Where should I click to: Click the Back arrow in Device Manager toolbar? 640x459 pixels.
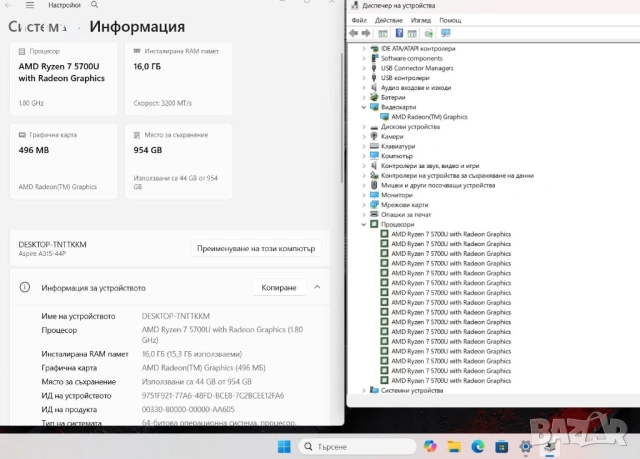click(353, 33)
